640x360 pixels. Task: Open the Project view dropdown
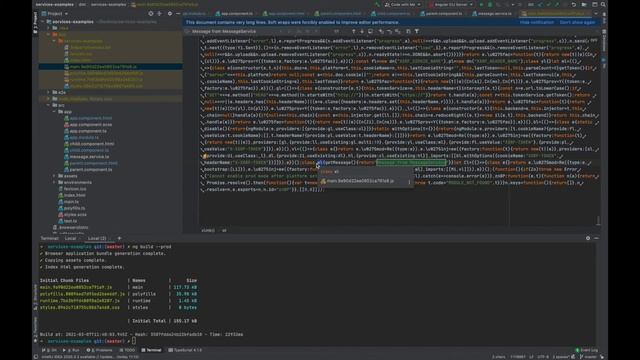tap(55, 13)
